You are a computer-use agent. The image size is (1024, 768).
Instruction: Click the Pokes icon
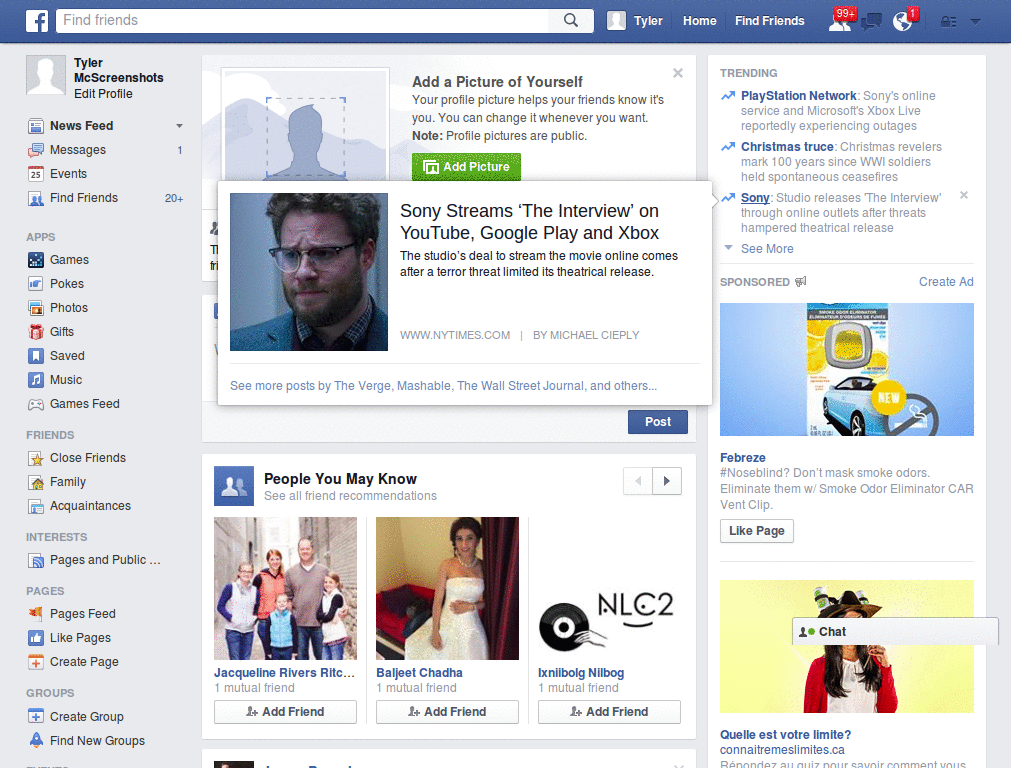36,284
